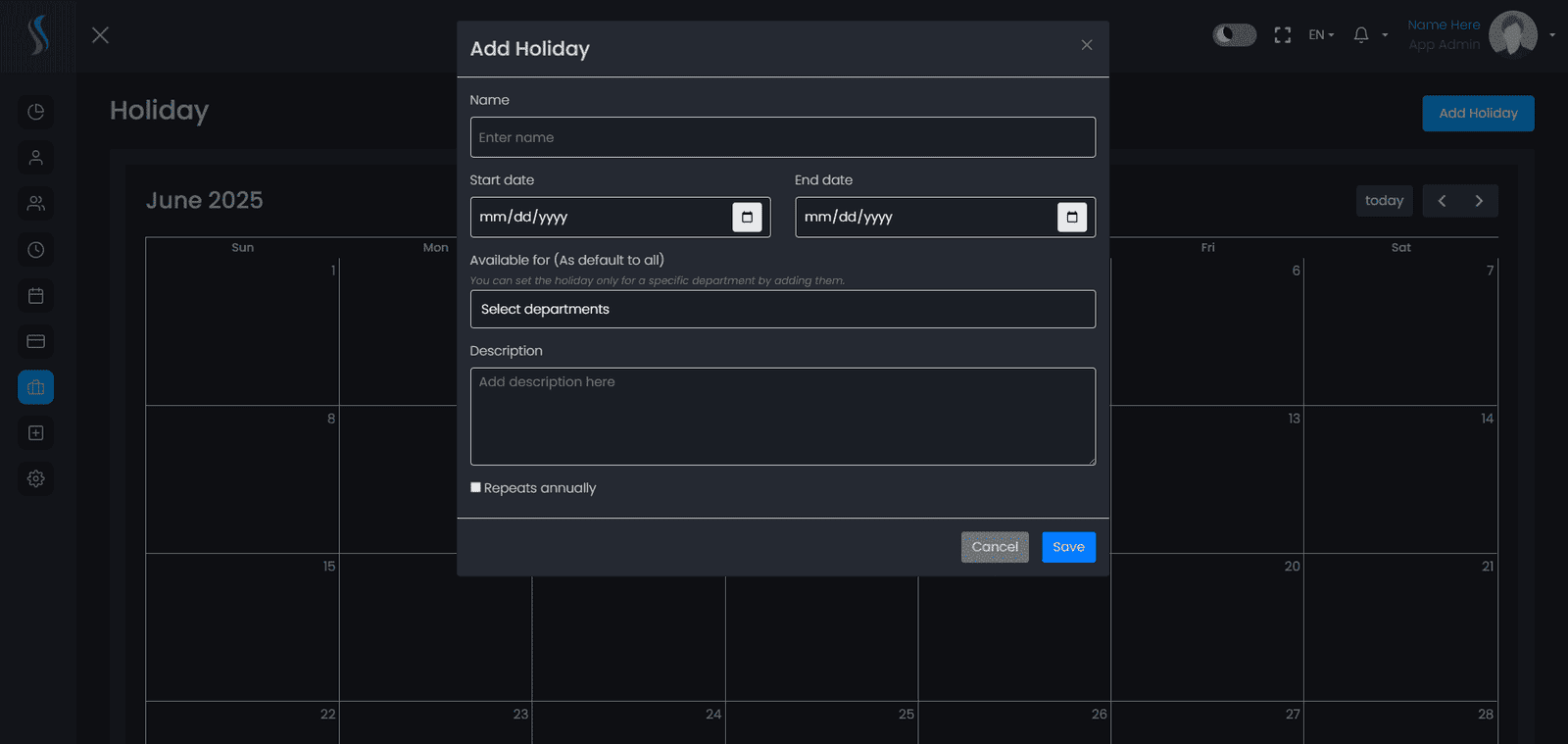
Task: Click the user avatar picture
Action: coord(1513,35)
